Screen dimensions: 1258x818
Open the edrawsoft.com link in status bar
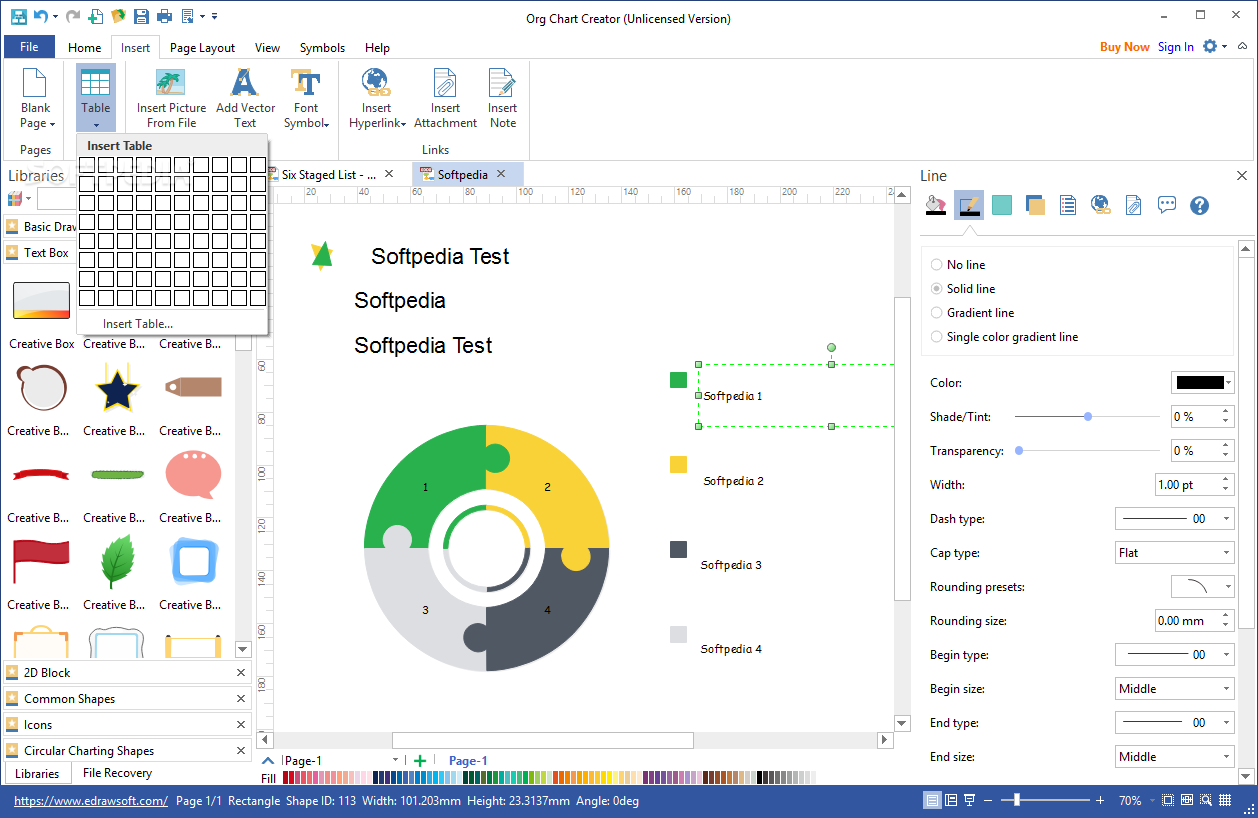pyautogui.click(x=90, y=801)
